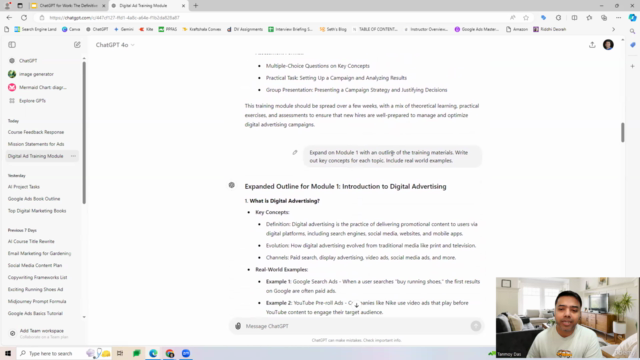The width and height of the screenshot is (640, 360).
Task: Select Digital Ad Training Module chat
Action: tap(36, 156)
